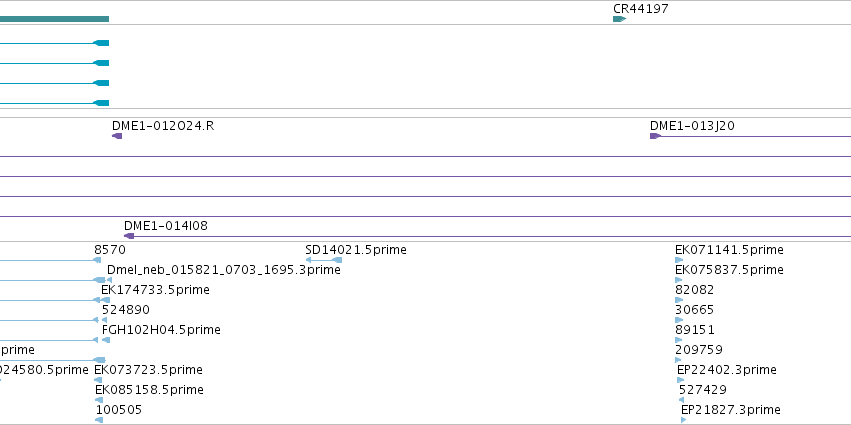
Task: Click the CR44197 gene feature arrow
Action: pyautogui.click(x=619, y=19)
